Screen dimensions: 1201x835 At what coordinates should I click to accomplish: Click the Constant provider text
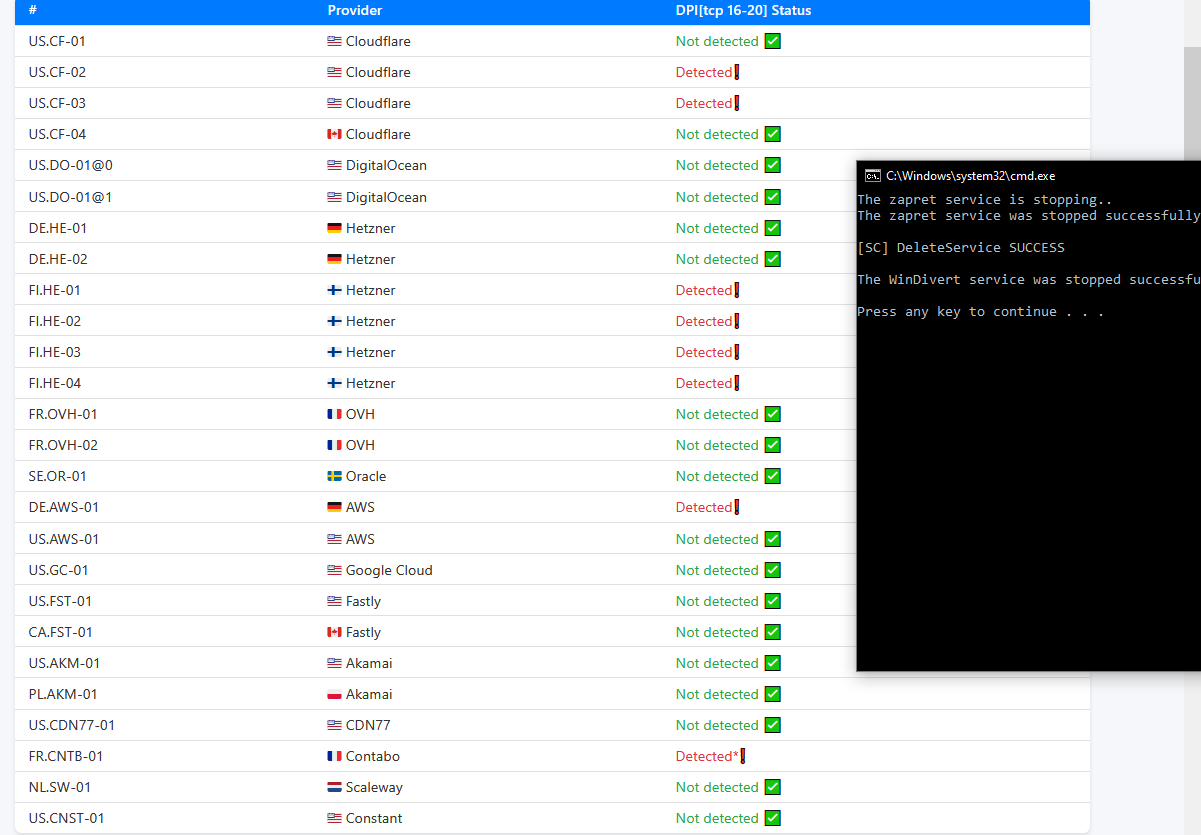(374, 818)
